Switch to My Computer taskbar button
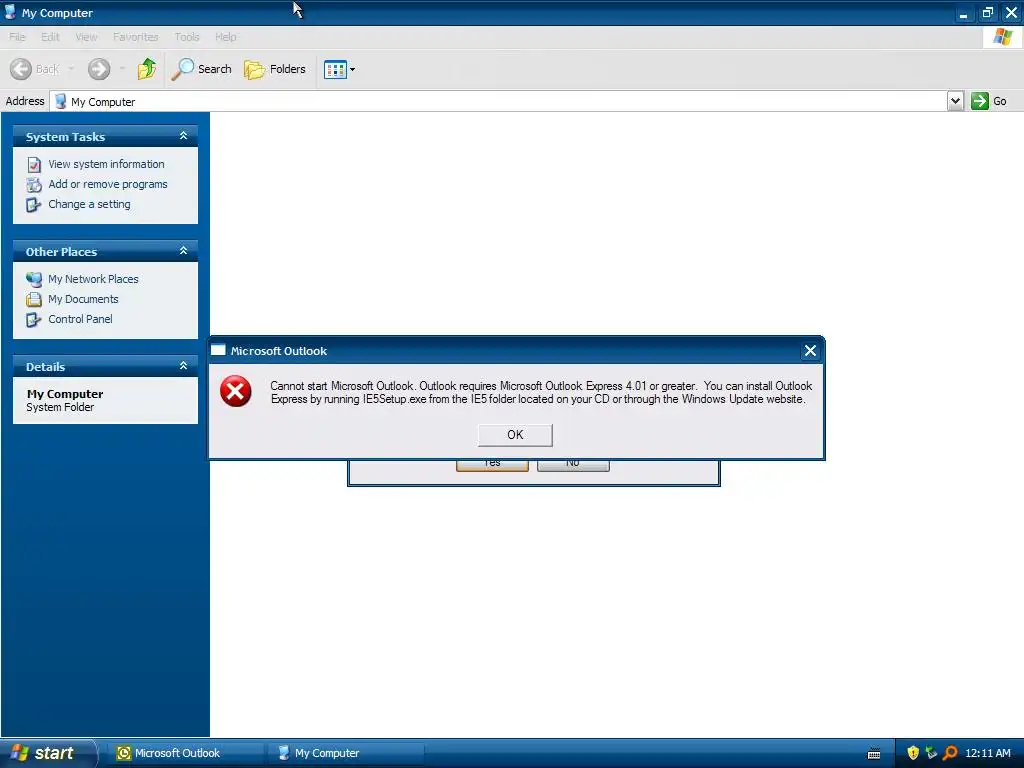Image resolution: width=1024 pixels, height=768 pixels. 346,753
